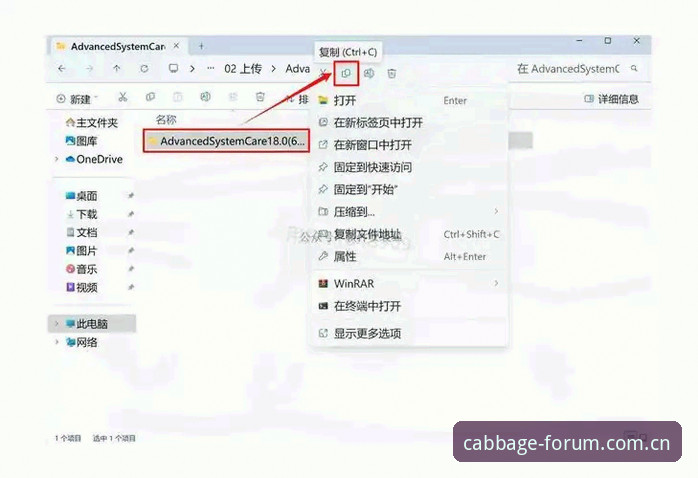The width and height of the screenshot is (698, 478).
Task: Expand the 压缩到 submenu arrow
Action: 496,211
